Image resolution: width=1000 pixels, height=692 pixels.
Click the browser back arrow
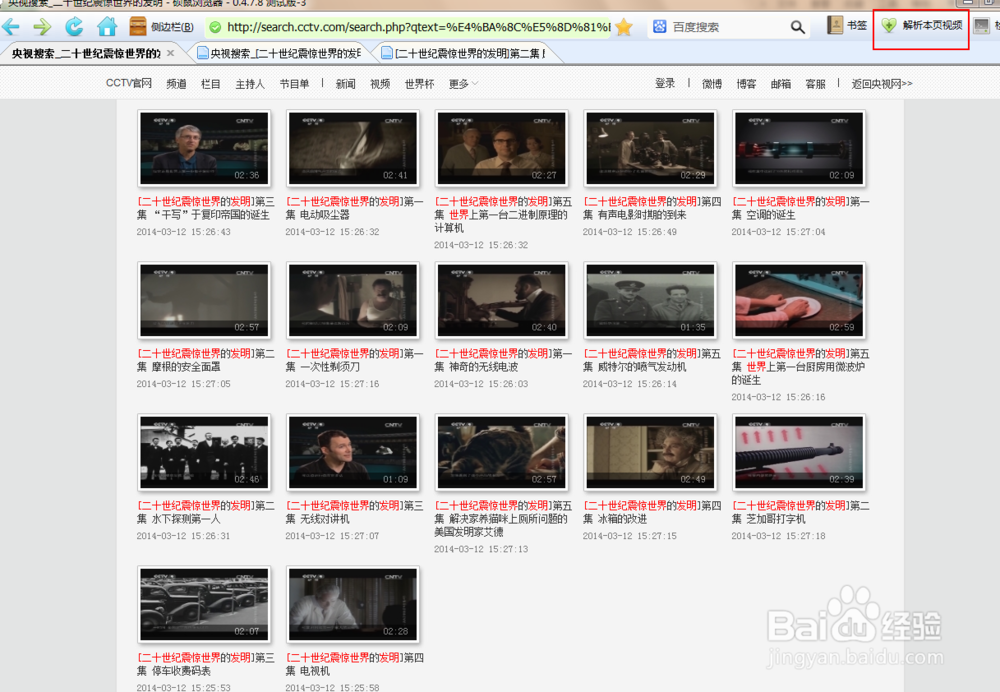point(11,27)
